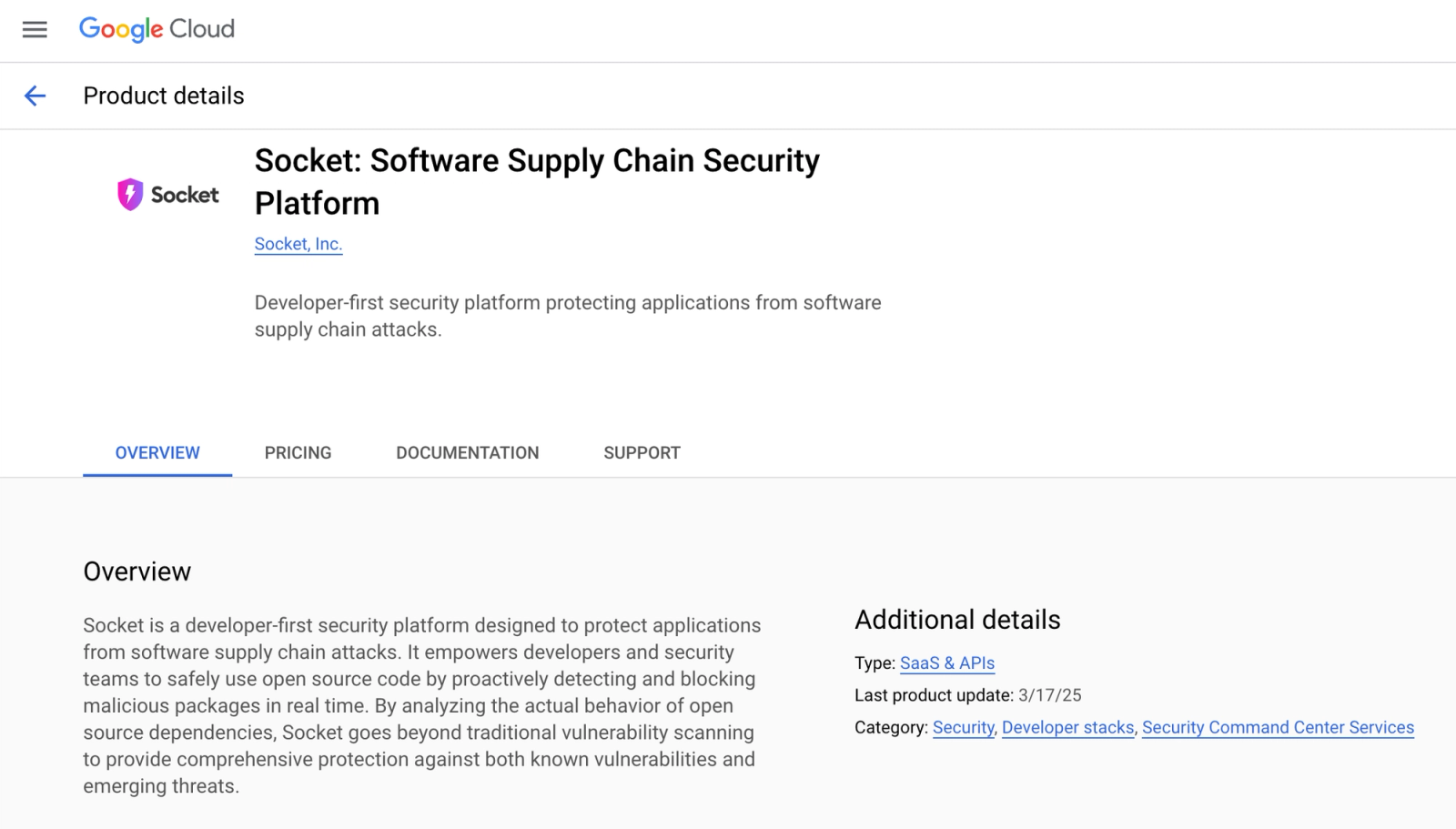
Task: Open the Pricing tab
Action: pos(298,452)
